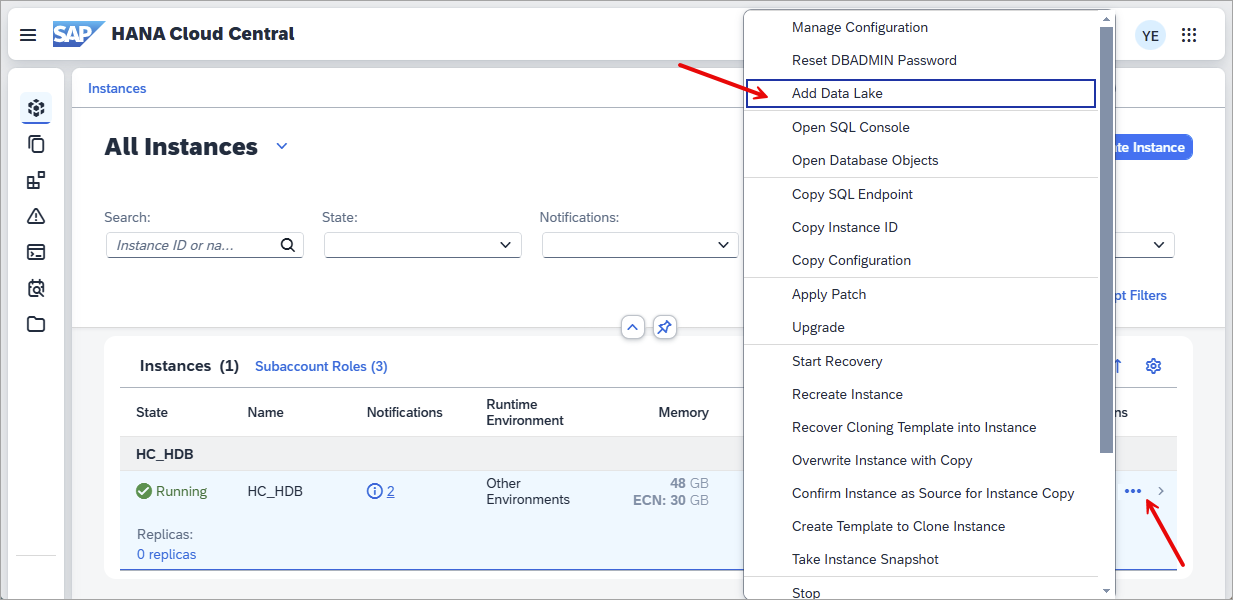Choose Recreate Instance
This screenshot has height=600, width=1233.
922,394
